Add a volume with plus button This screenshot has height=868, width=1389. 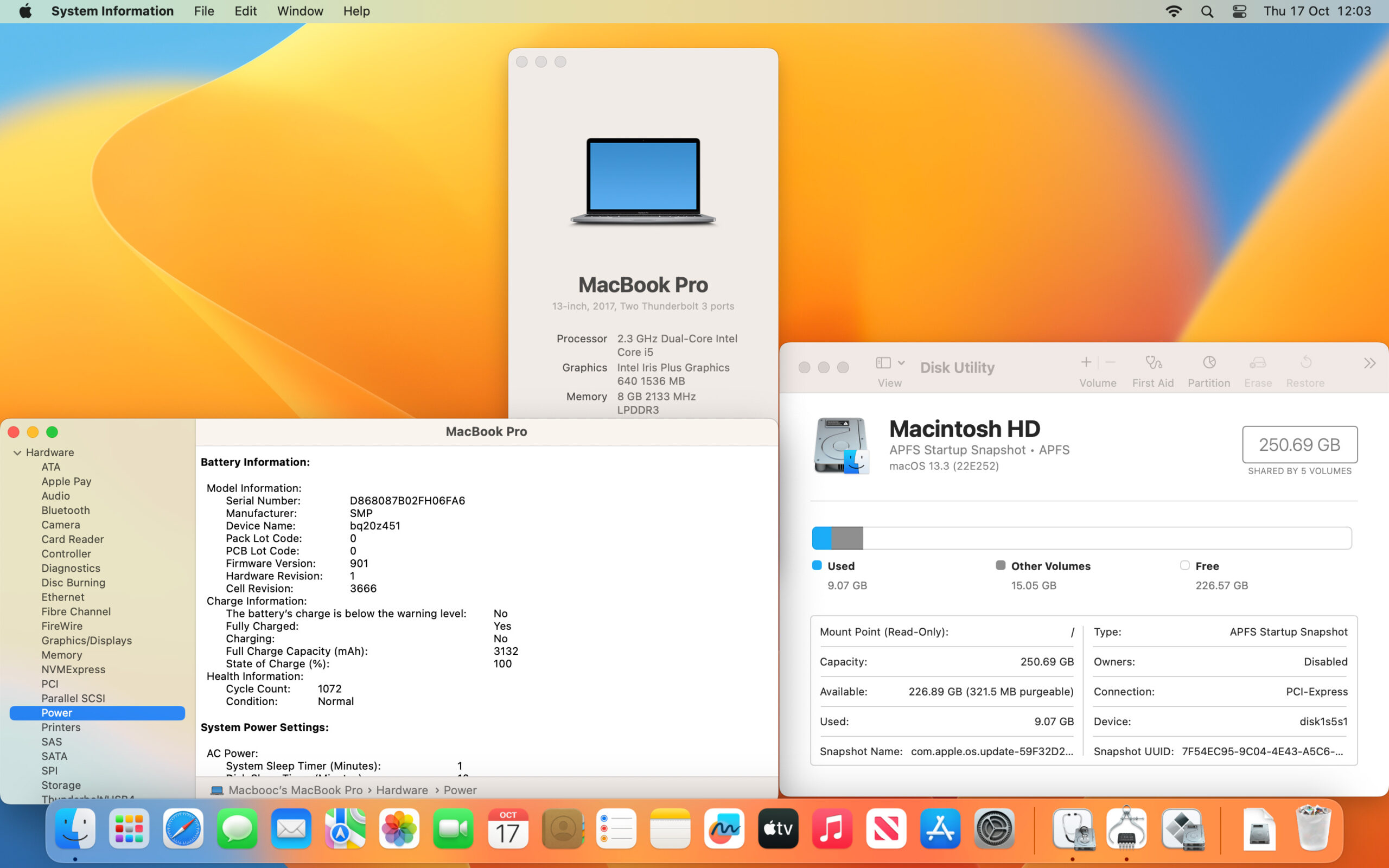[1086, 362]
